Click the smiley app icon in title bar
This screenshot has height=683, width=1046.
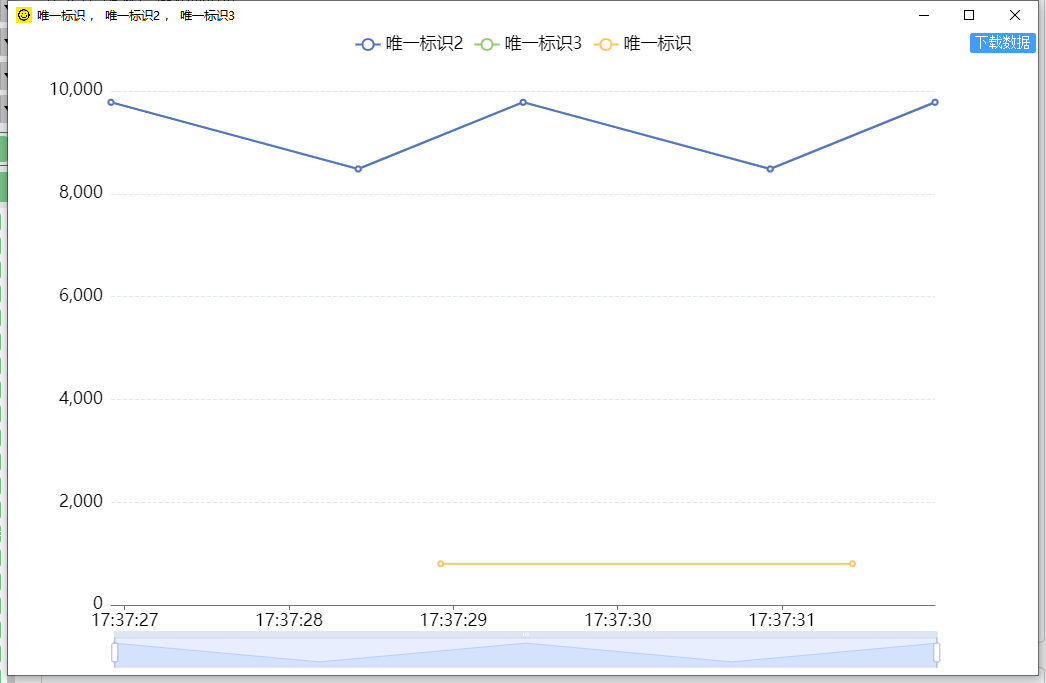pos(24,15)
